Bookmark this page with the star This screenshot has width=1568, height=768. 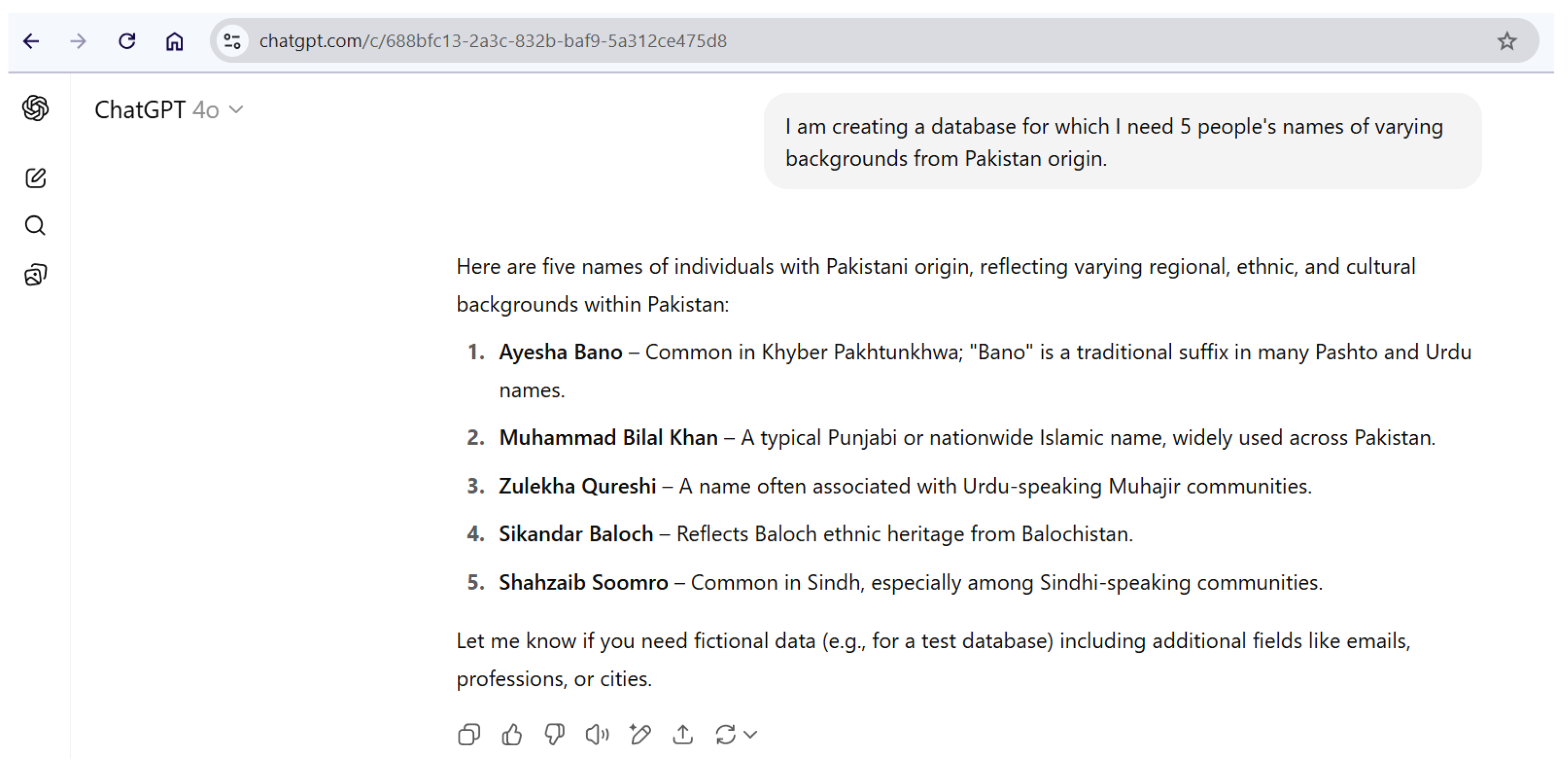[x=1507, y=41]
